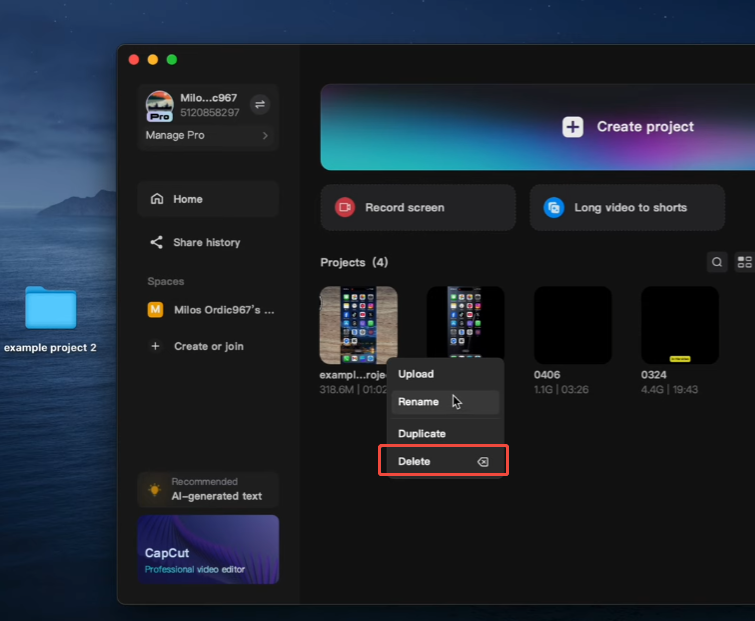Click the Long video to shorts icon
755x621 pixels.
click(554, 208)
